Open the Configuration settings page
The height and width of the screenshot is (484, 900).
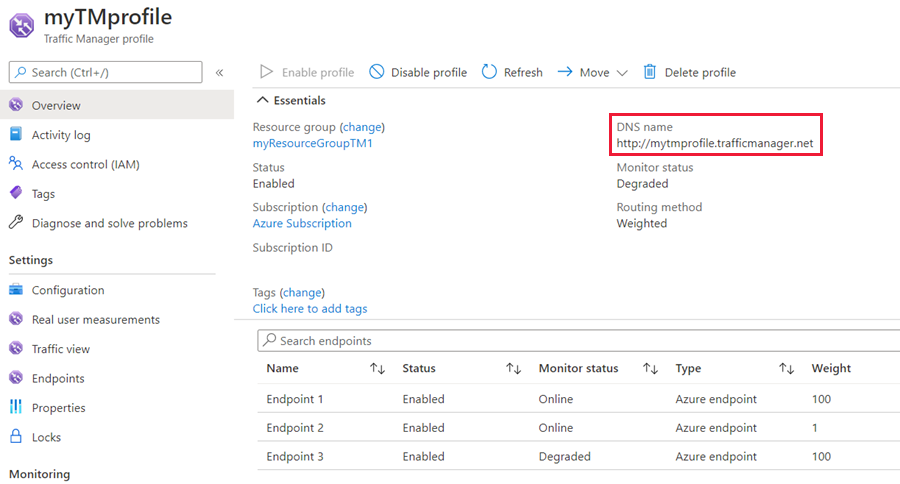tap(68, 290)
